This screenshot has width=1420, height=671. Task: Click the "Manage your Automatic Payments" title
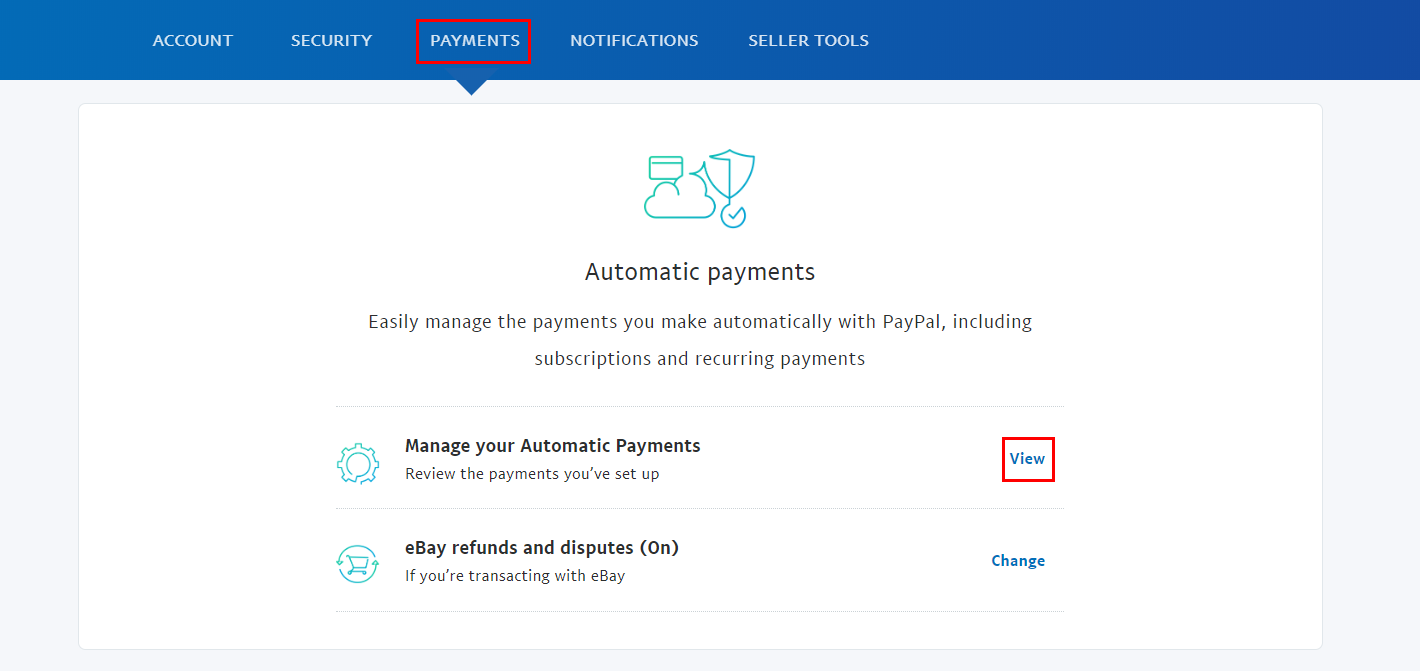pyautogui.click(x=552, y=446)
